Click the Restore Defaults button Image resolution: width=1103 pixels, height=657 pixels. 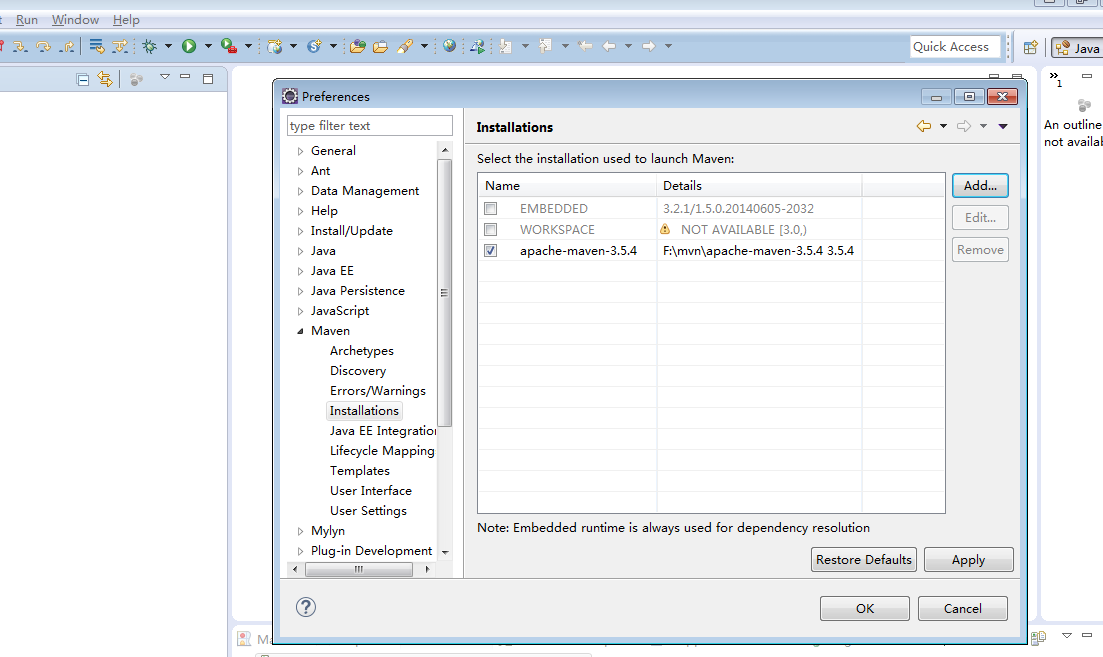[x=863, y=560]
